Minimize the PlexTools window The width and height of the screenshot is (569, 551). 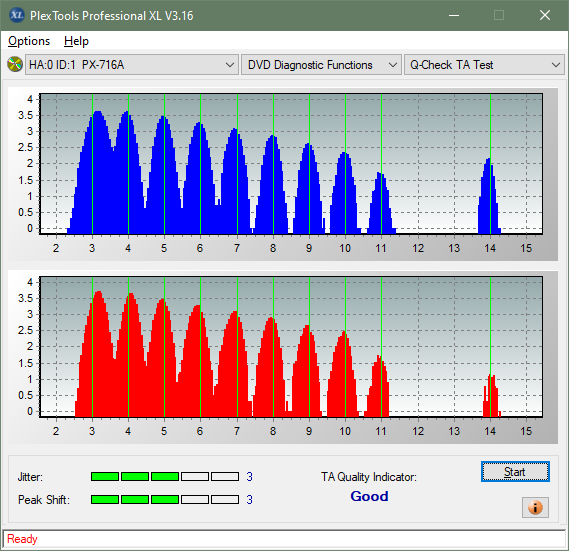coord(454,15)
